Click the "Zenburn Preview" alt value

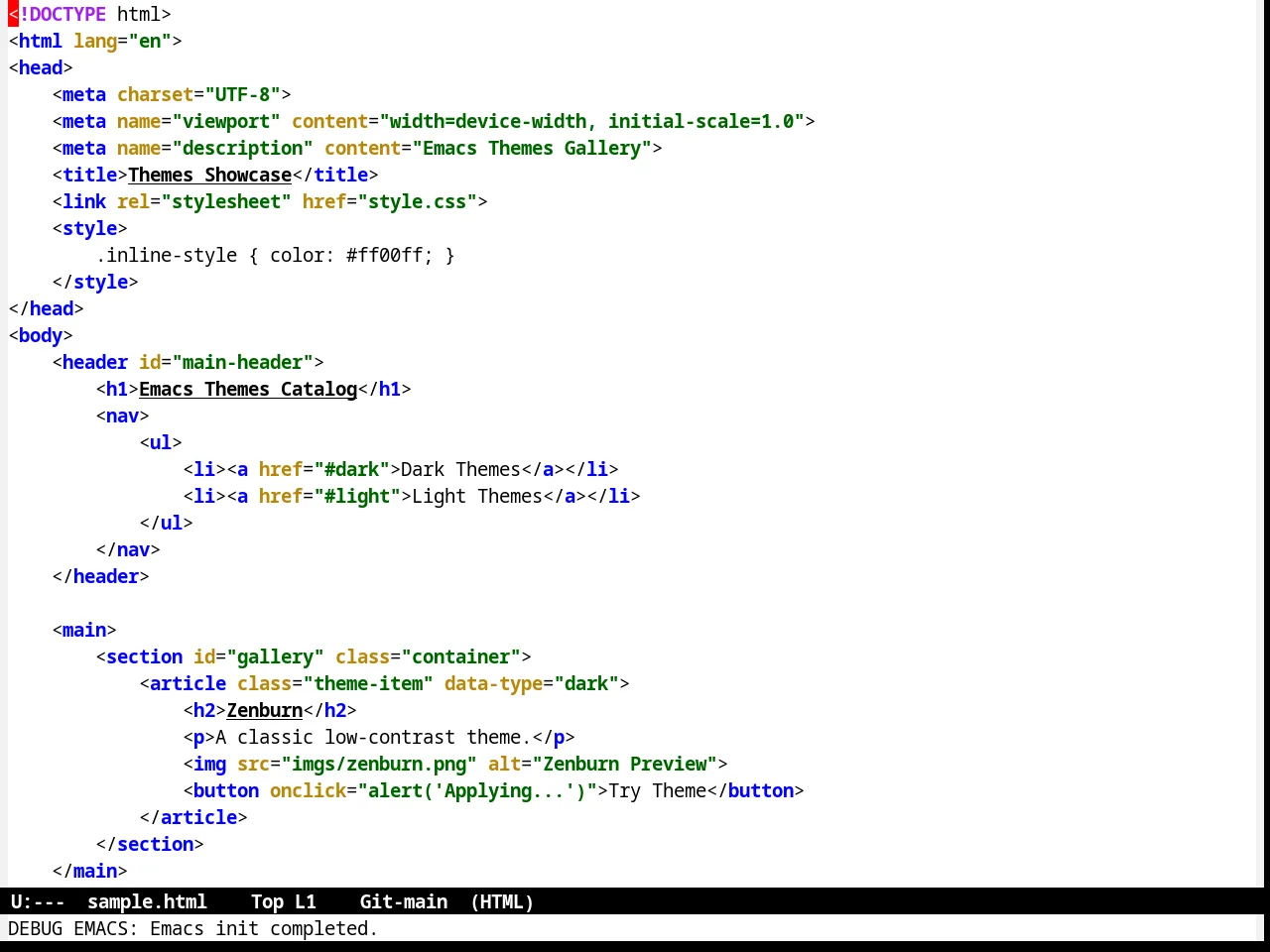[624, 764]
